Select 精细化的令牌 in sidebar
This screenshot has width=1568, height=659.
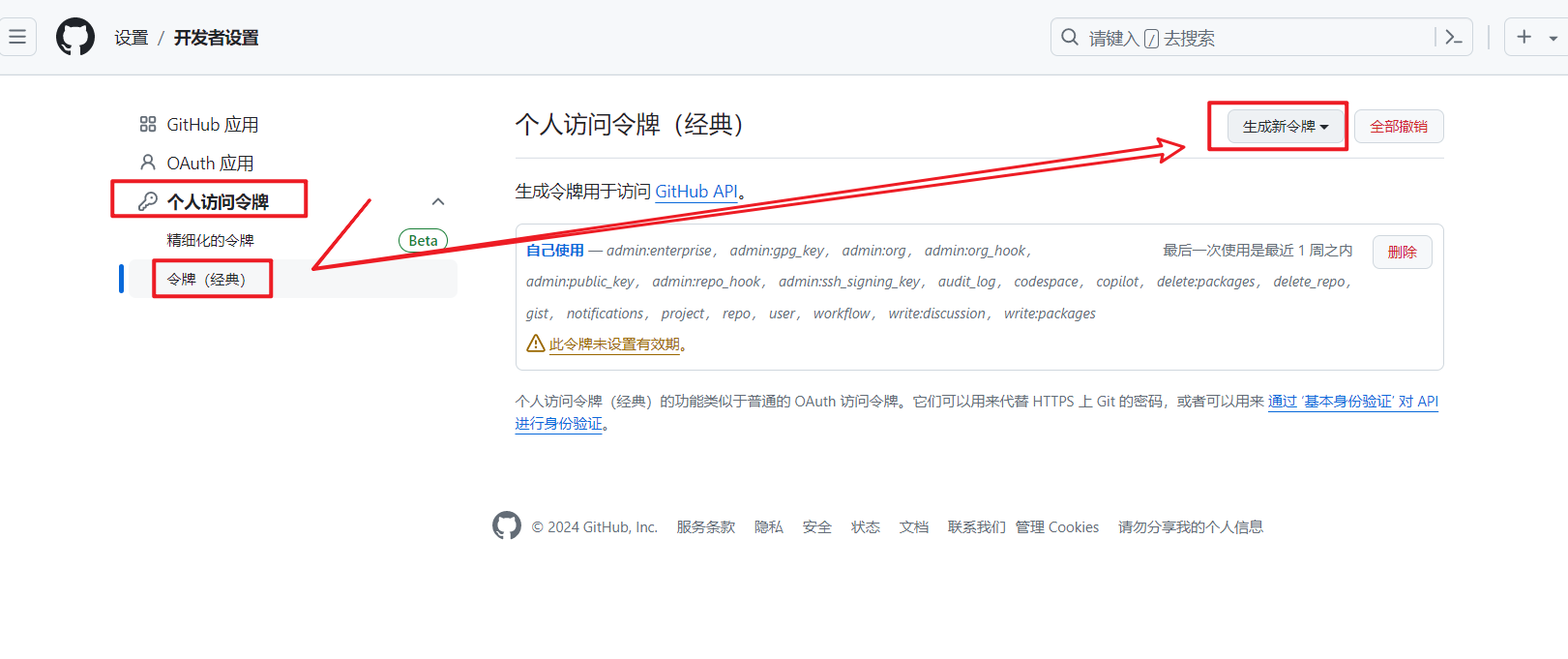[x=210, y=240]
